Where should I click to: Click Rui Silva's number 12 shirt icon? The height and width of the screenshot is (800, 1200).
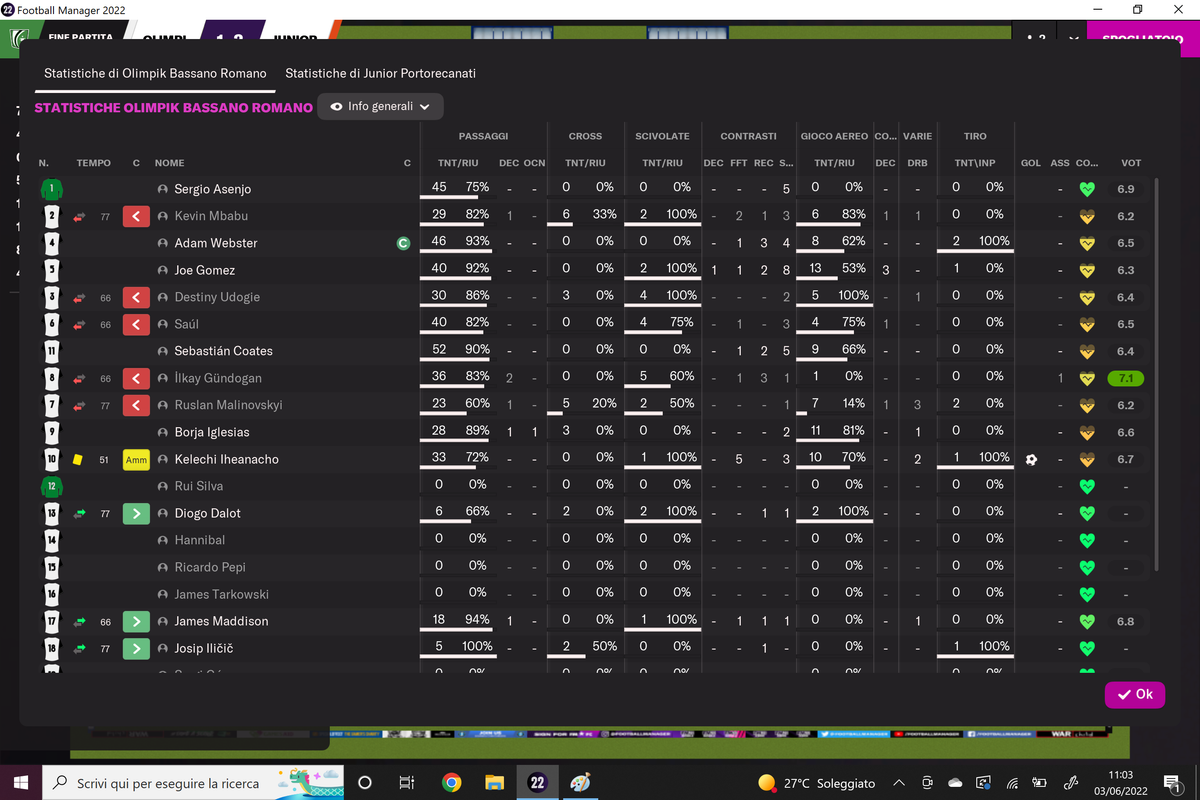coord(52,486)
